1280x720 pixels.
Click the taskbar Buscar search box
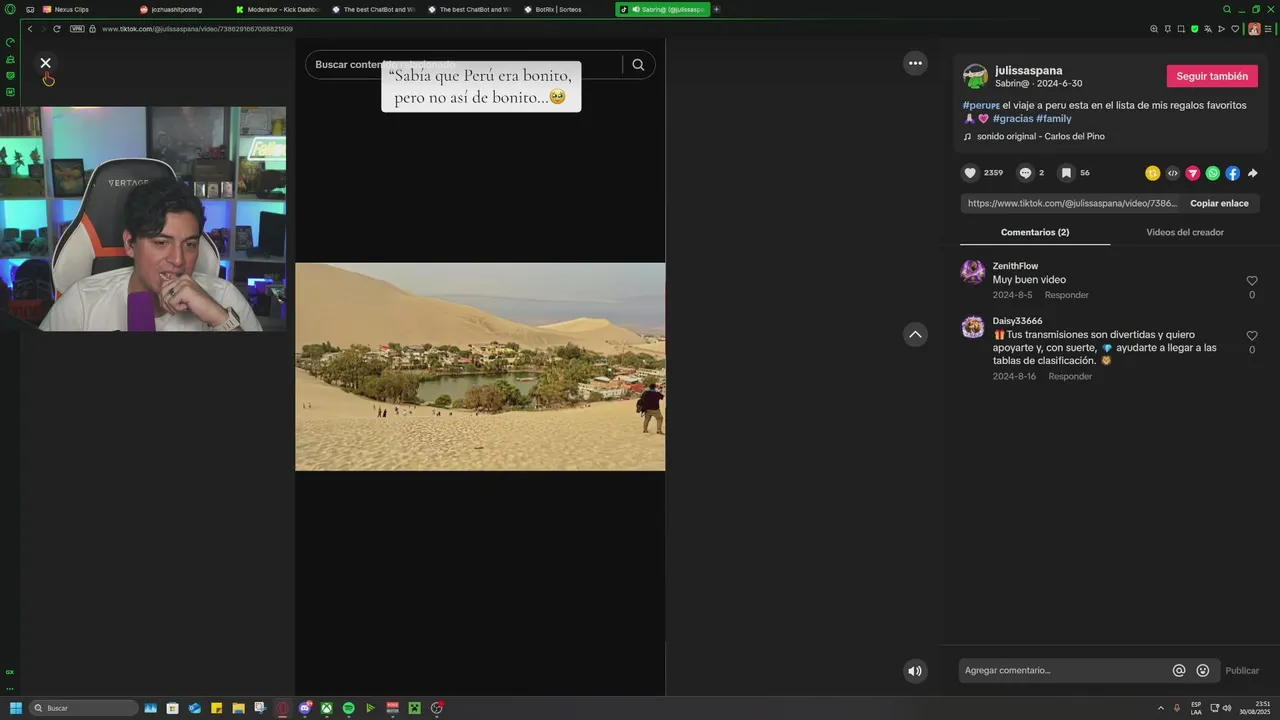coord(84,708)
